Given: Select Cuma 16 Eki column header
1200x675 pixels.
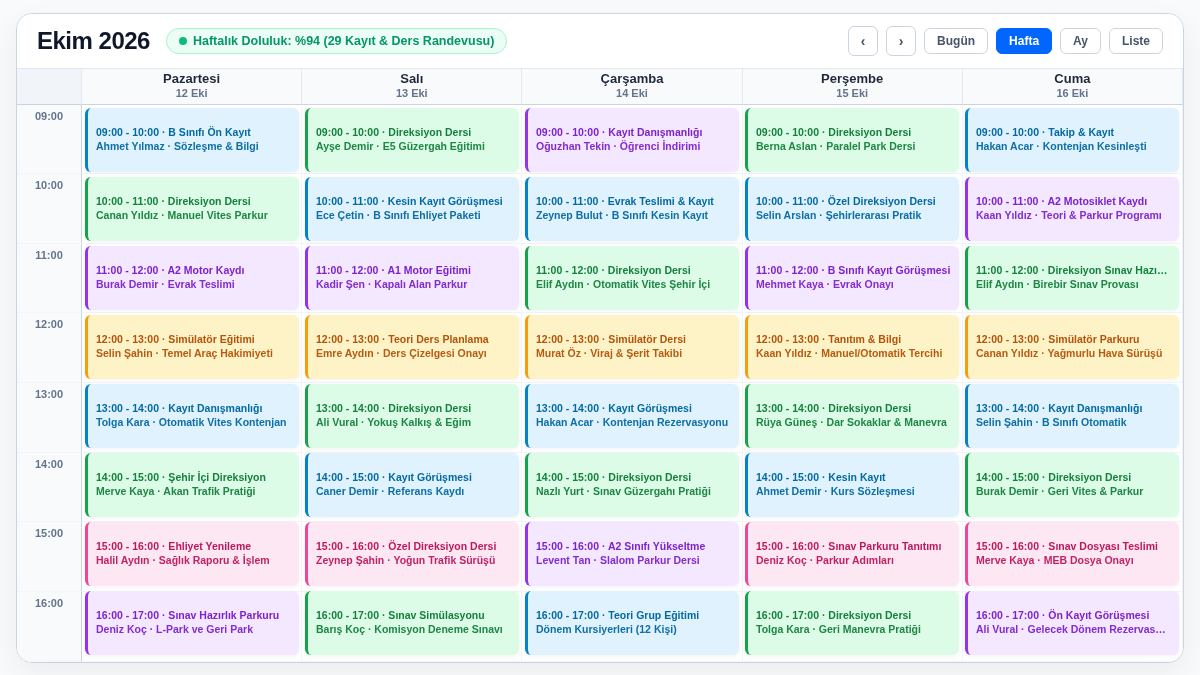Looking at the screenshot, I should pyautogui.click(x=1072, y=86).
